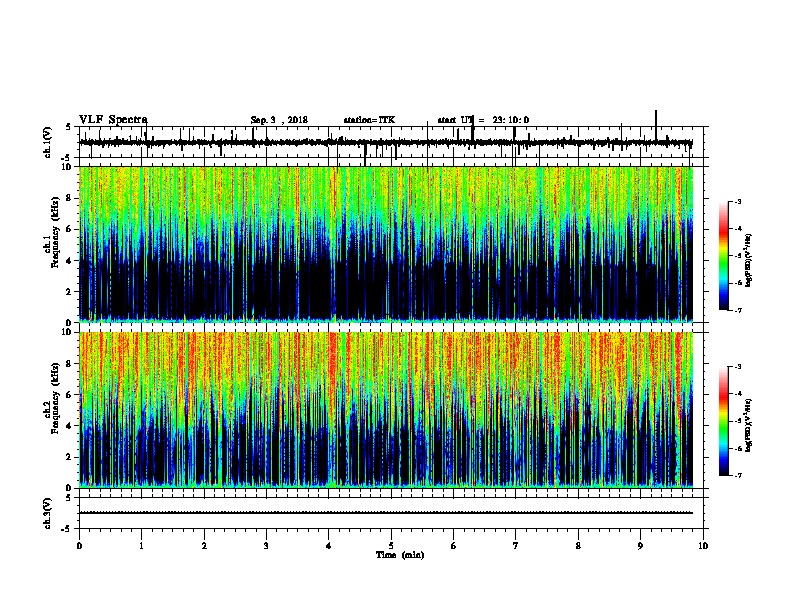Screen dimensions: 792x612
Task: Click time axis tick label "9"
Action: tap(640, 546)
